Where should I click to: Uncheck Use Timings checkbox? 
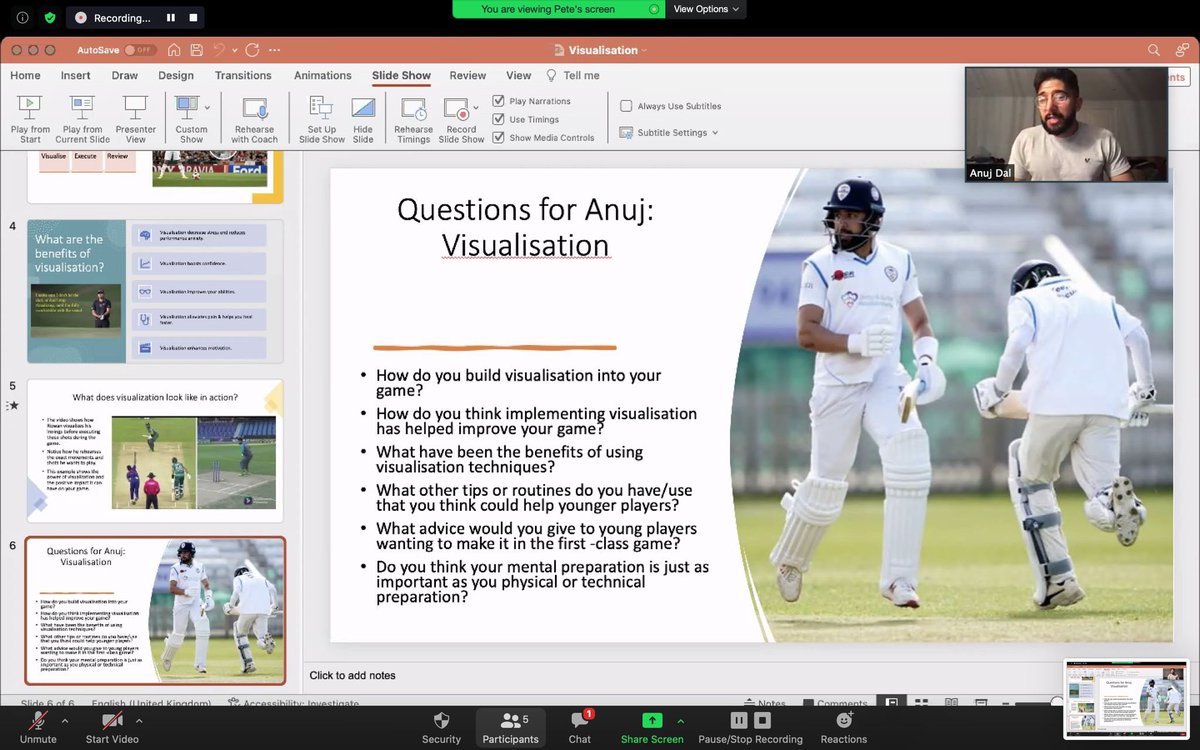(499, 119)
